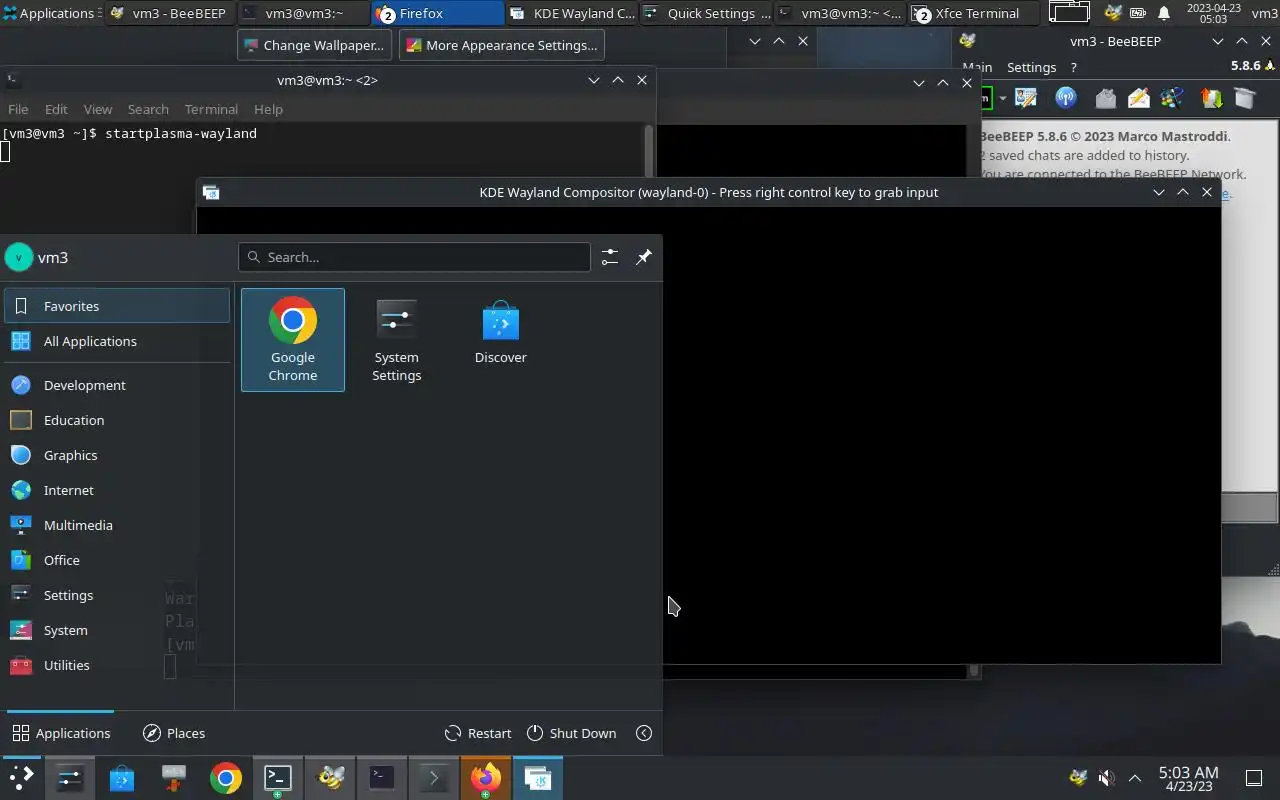
Task: Click the launcher configure sliders icon
Action: click(x=610, y=257)
